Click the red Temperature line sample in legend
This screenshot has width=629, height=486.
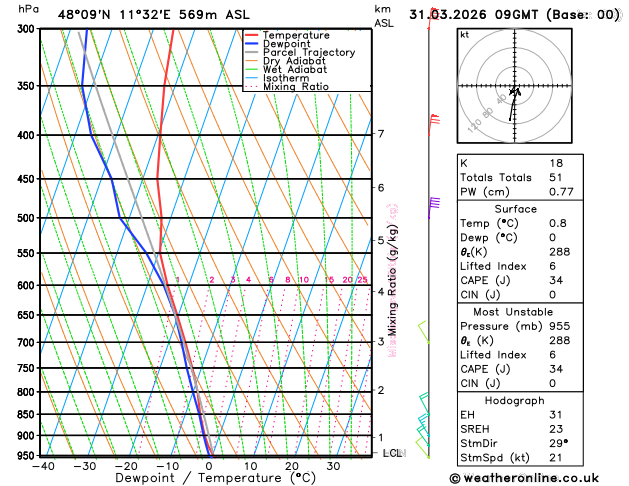[252, 35]
